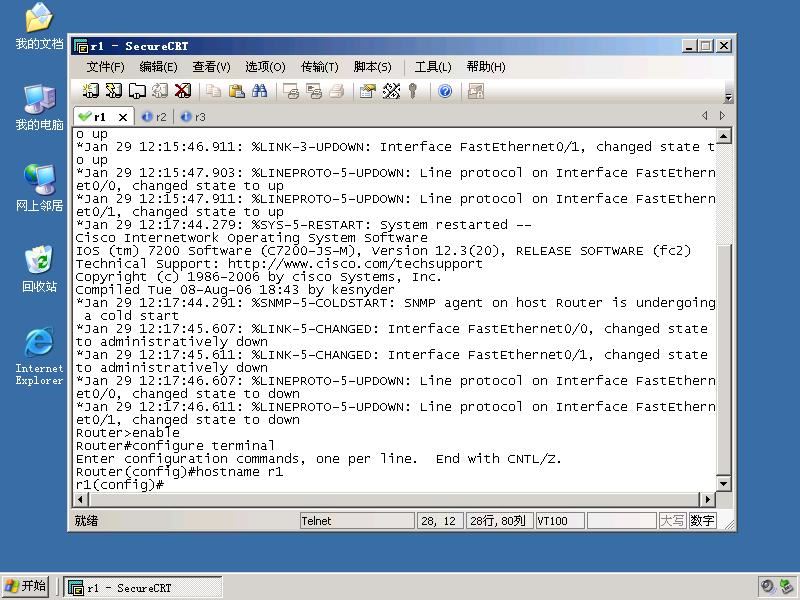Switch to the r2 session tab

point(155,117)
